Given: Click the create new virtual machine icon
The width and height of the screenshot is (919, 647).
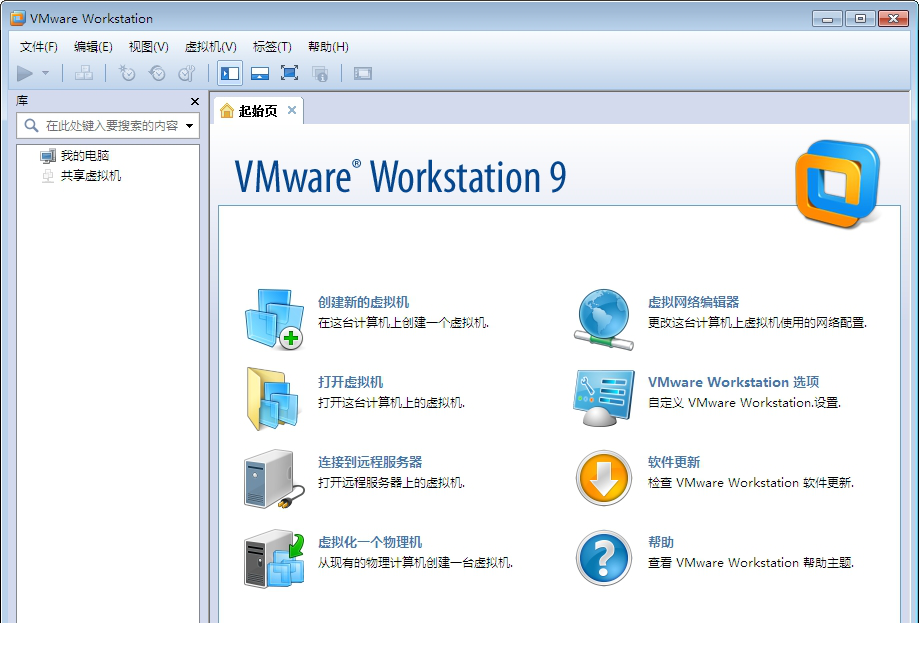Looking at the screenshot, I should click(274, 319).
